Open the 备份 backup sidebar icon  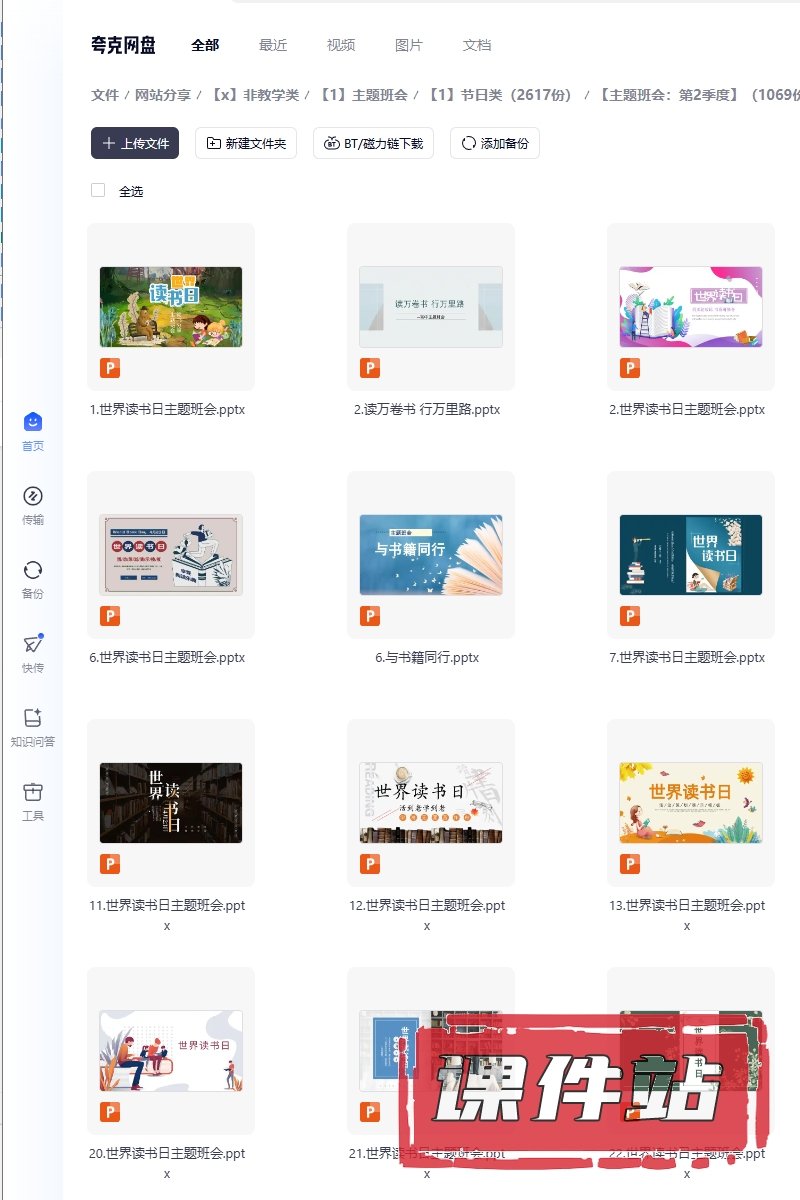coord(33,571)
